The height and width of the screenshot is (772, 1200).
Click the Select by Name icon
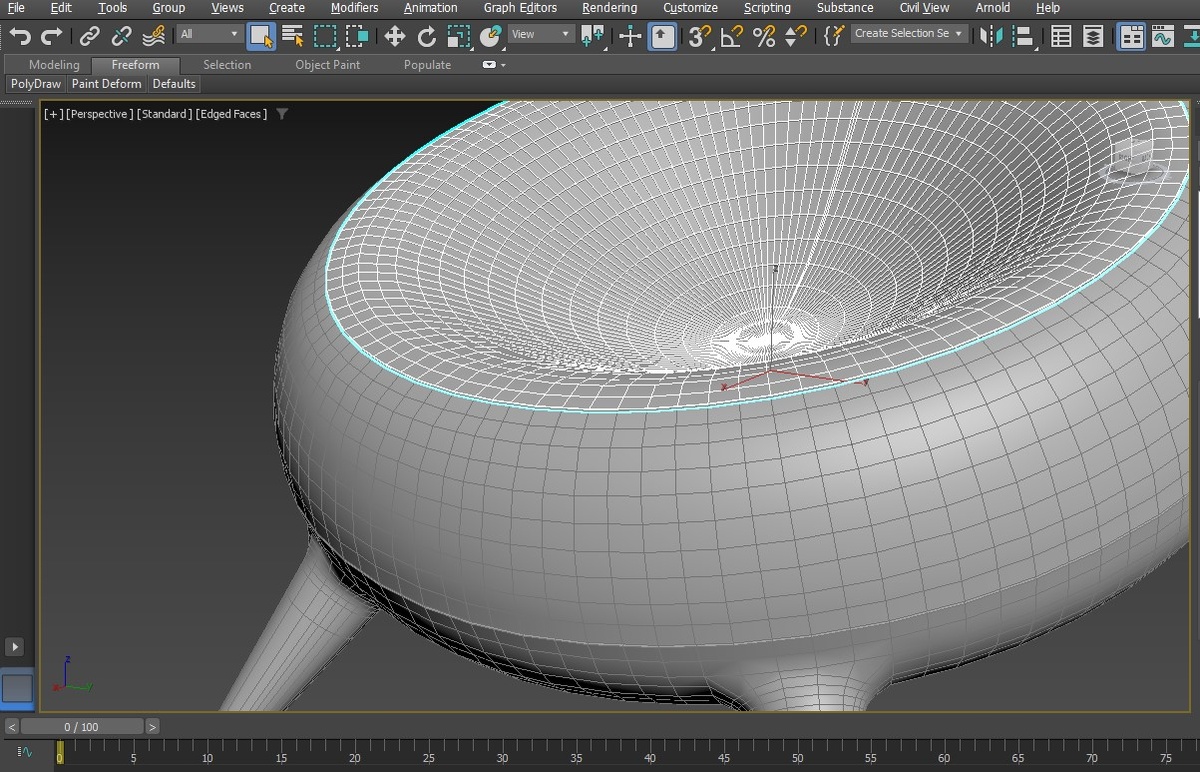tap(293, 37)
